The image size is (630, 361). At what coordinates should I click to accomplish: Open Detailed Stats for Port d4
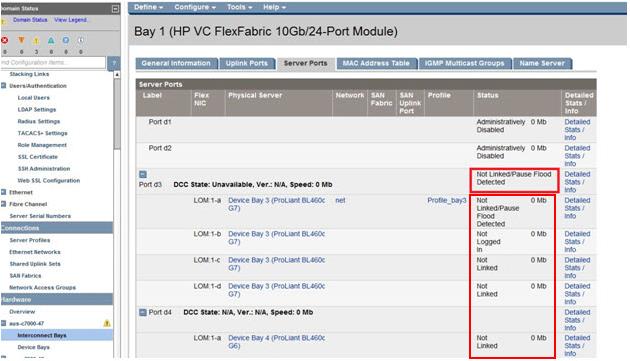[577, 320]
